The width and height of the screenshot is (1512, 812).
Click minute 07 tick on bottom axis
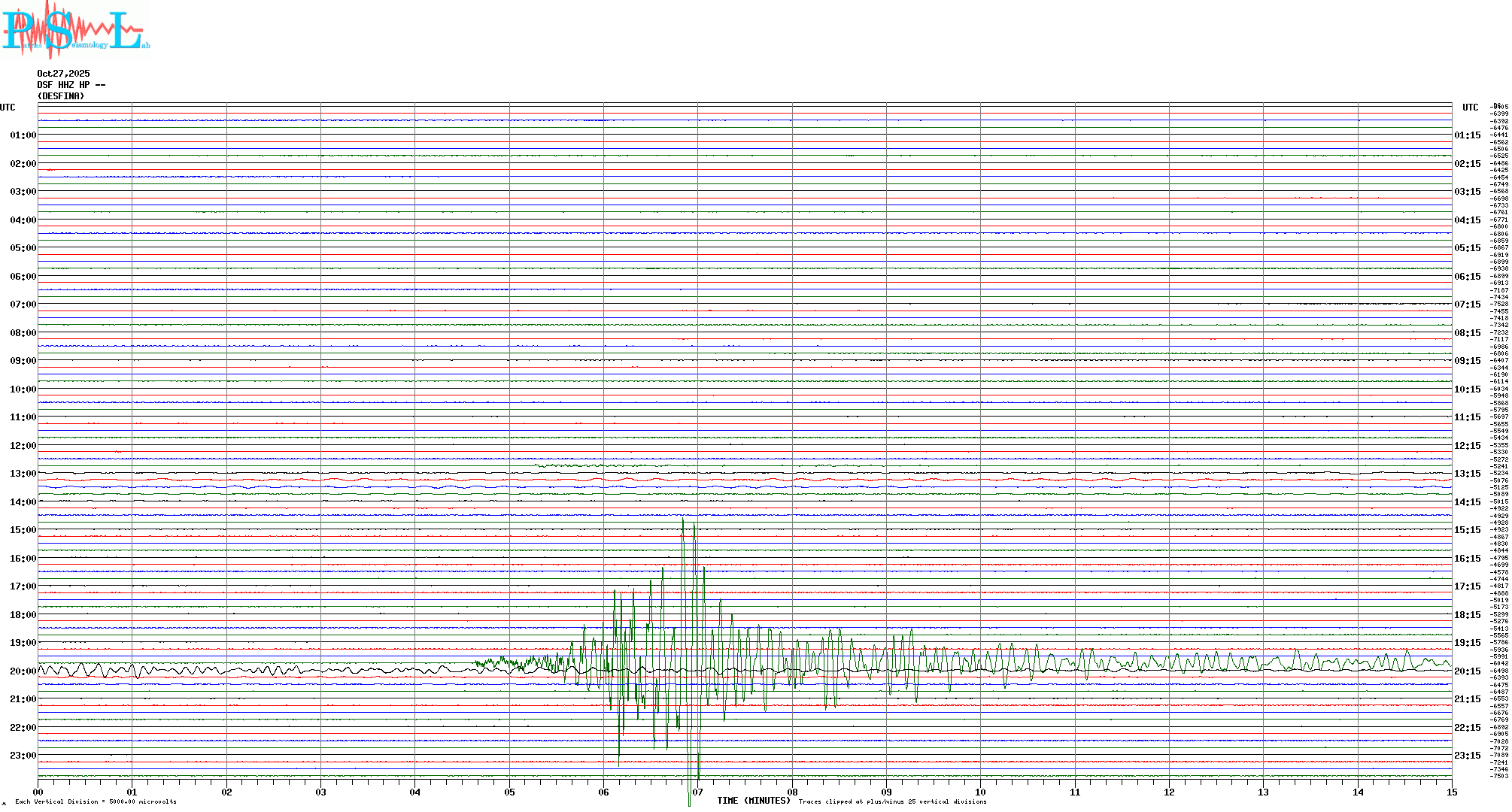697,792
